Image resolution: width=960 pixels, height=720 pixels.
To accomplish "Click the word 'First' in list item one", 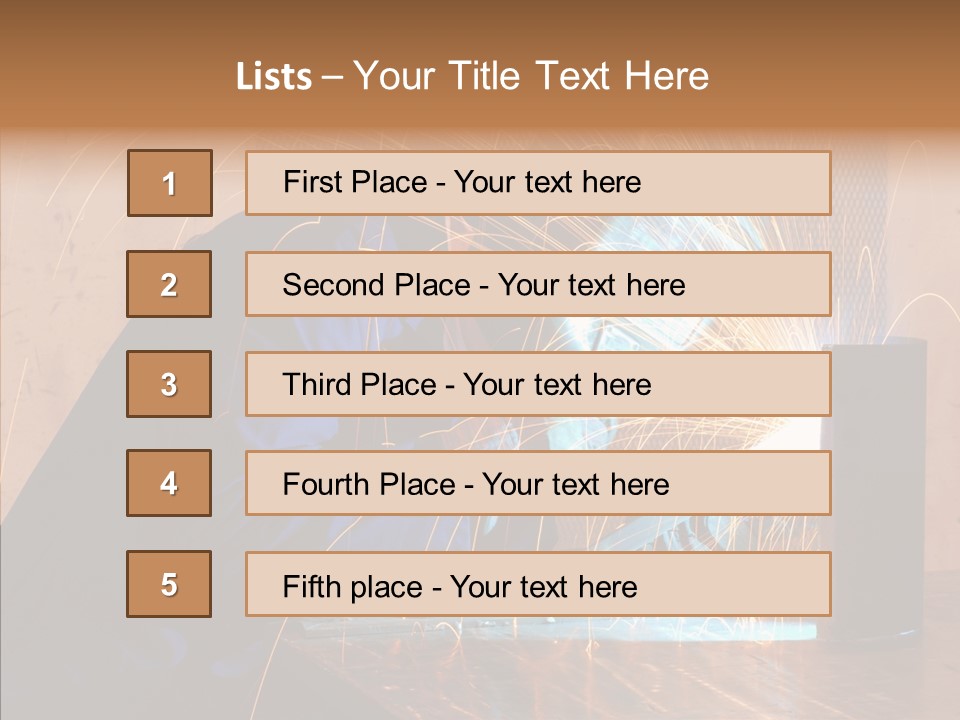I will 311,182.
